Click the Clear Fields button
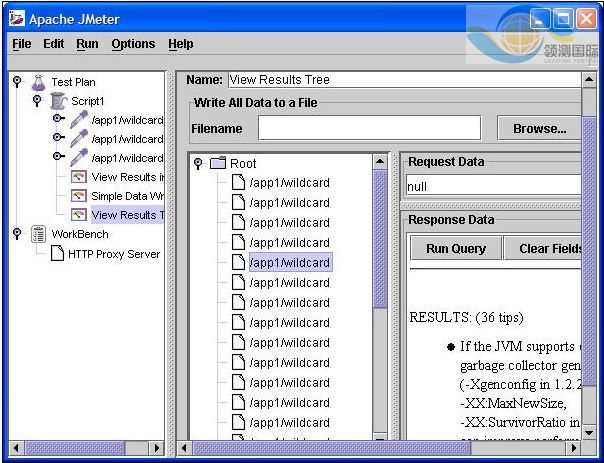604x463 pixels. (543, 248)
